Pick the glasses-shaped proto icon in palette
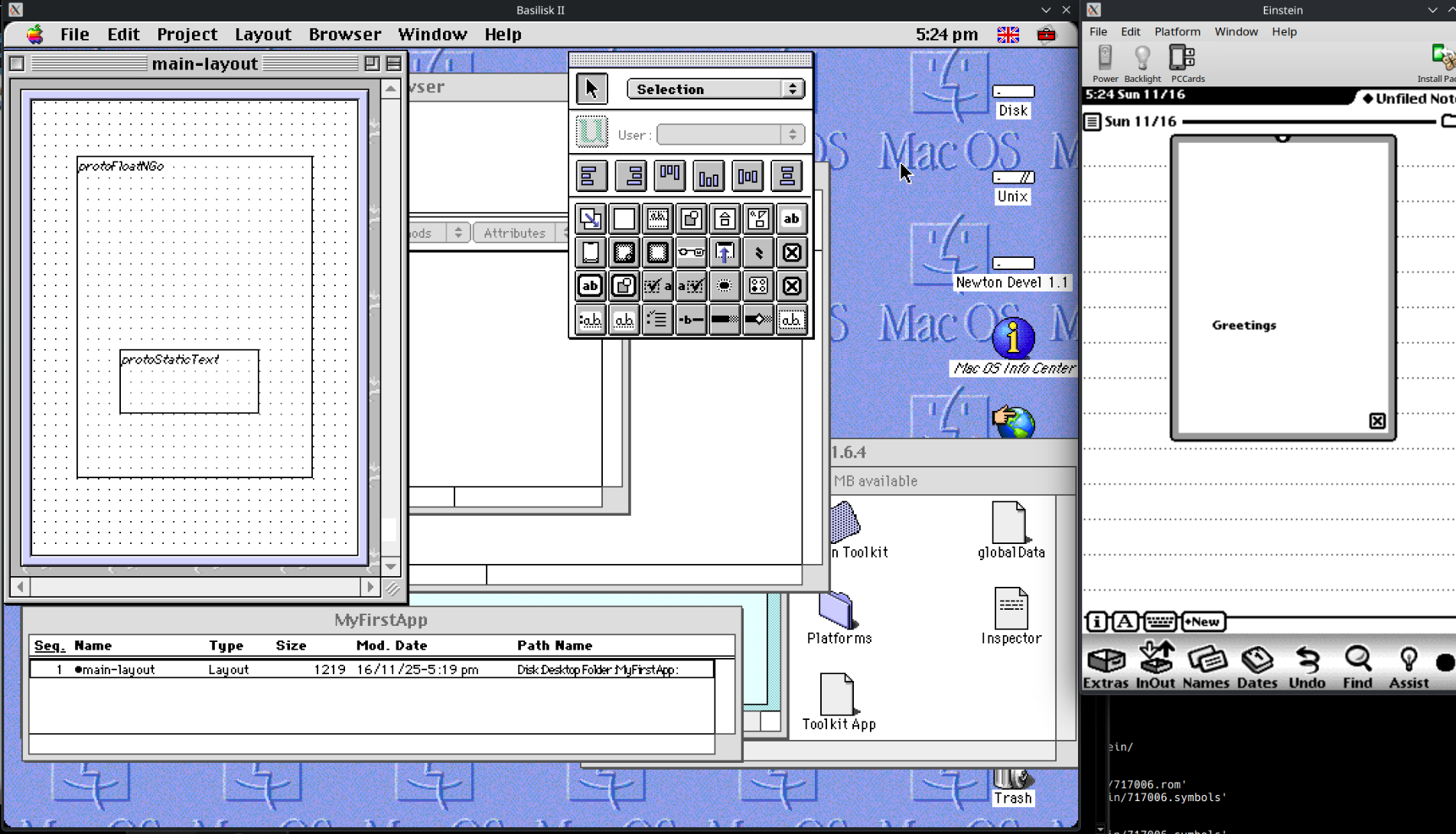 pos(691,252)
